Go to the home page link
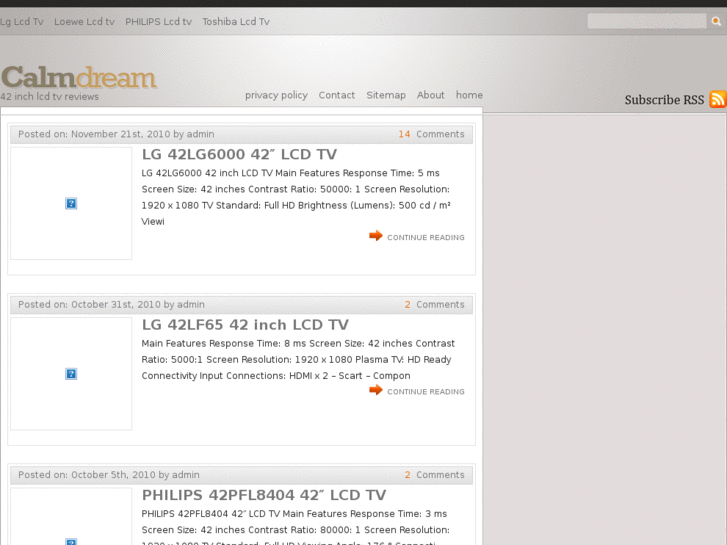Viewport: 727px width, 545px height. pos(469,95)
